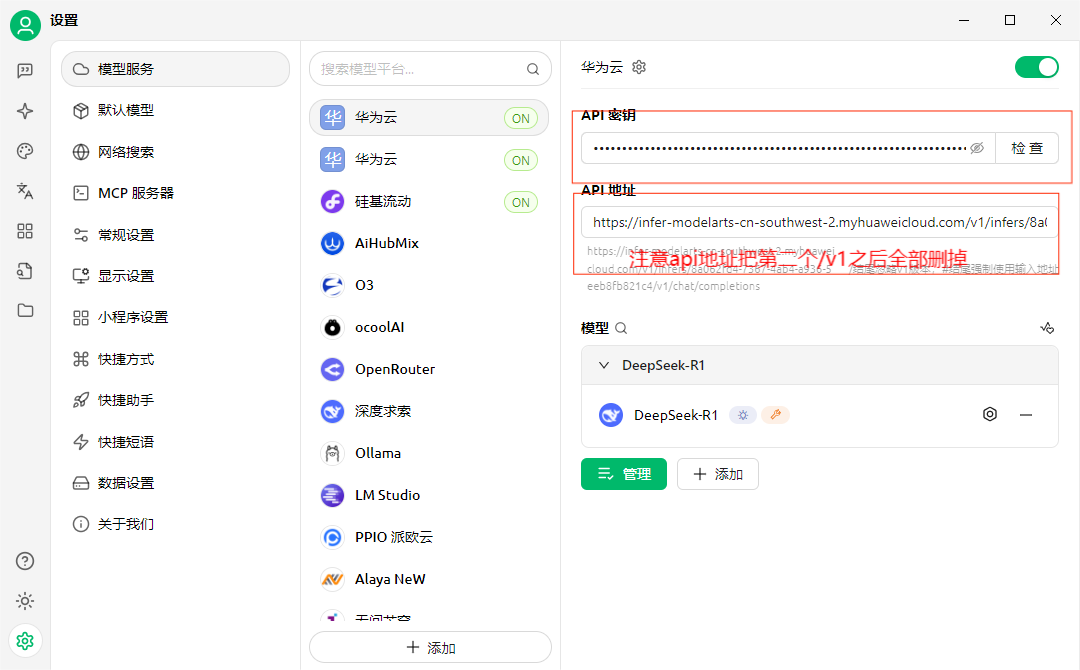
Task: Open the mini apps grid sidebar icon
Action: click(25, 231)
